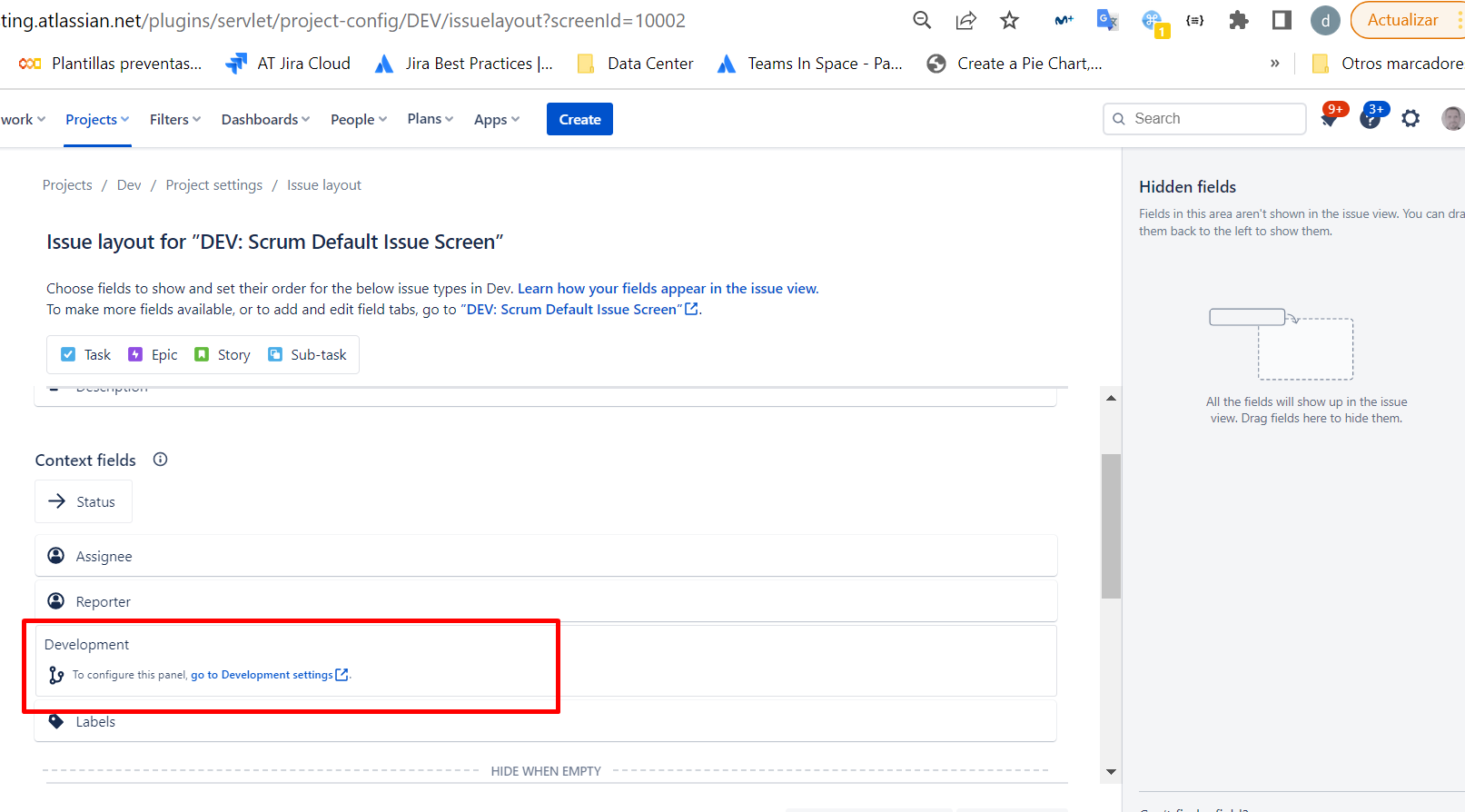Expand the Dashboards dropdown
The image size is (1465, 812).
click(x=266, y=119)
